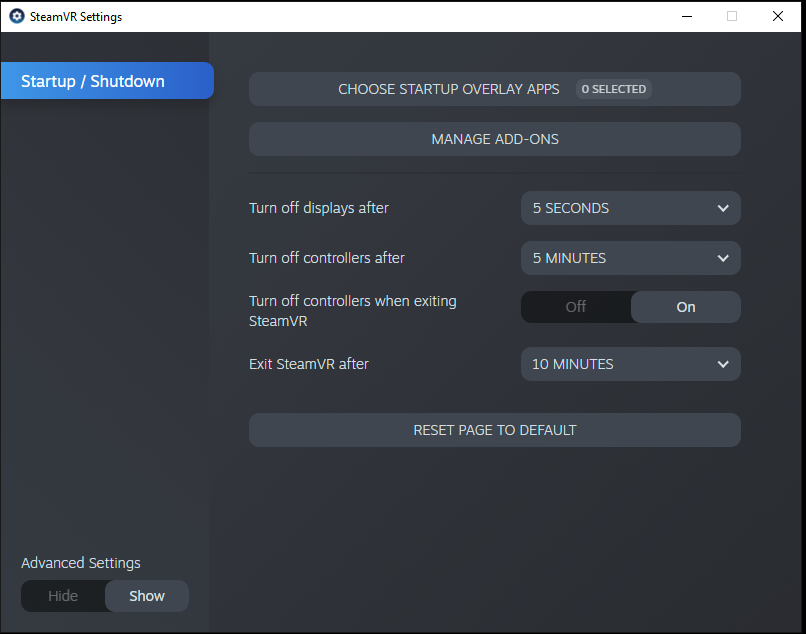Expand the Exit SteamVR after dropdown
Viewport: 806px width, 634px height.
click(631, 364)
